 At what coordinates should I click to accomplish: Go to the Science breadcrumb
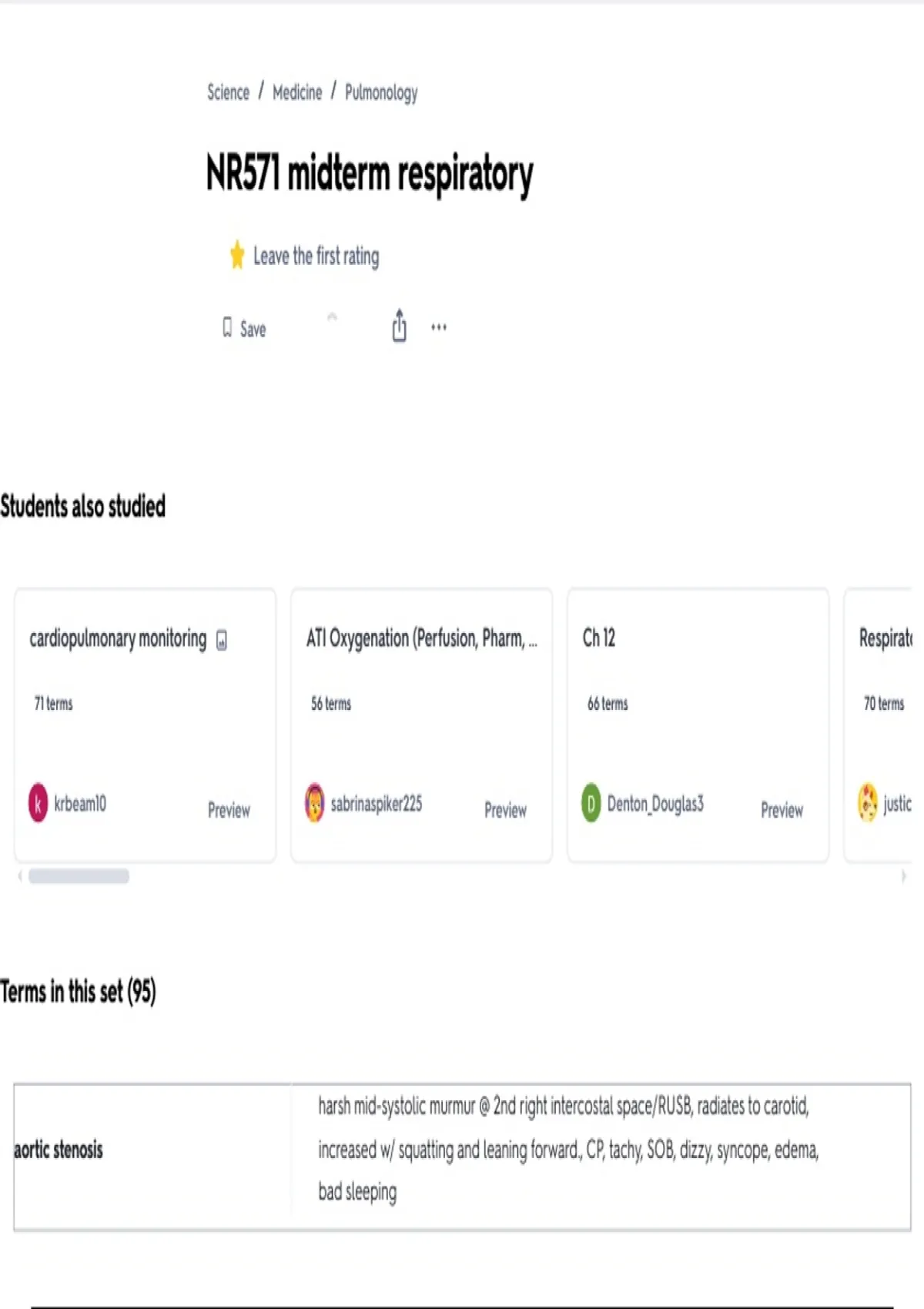228,92
